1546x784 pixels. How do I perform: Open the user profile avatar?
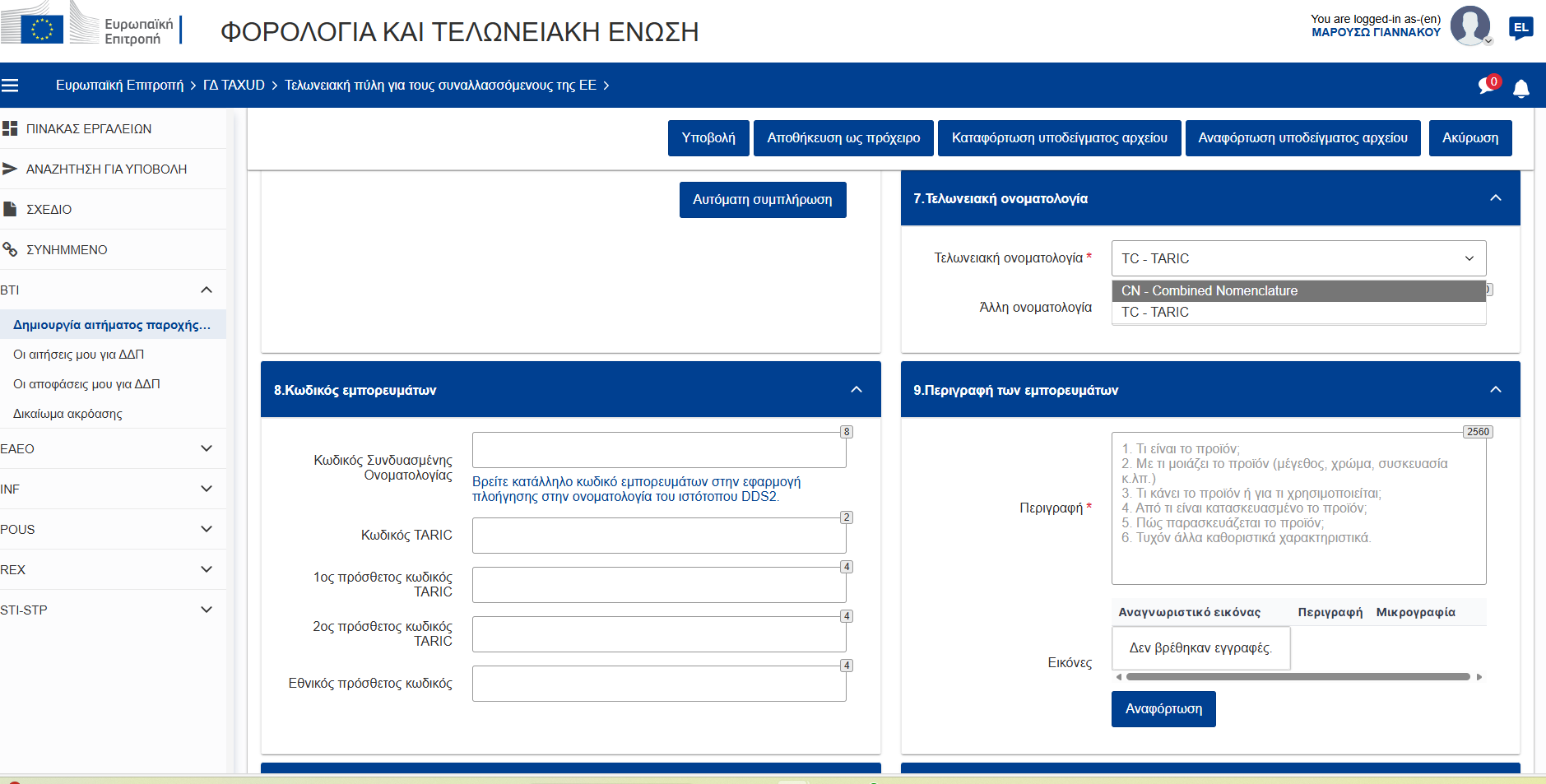[1469, 26]
